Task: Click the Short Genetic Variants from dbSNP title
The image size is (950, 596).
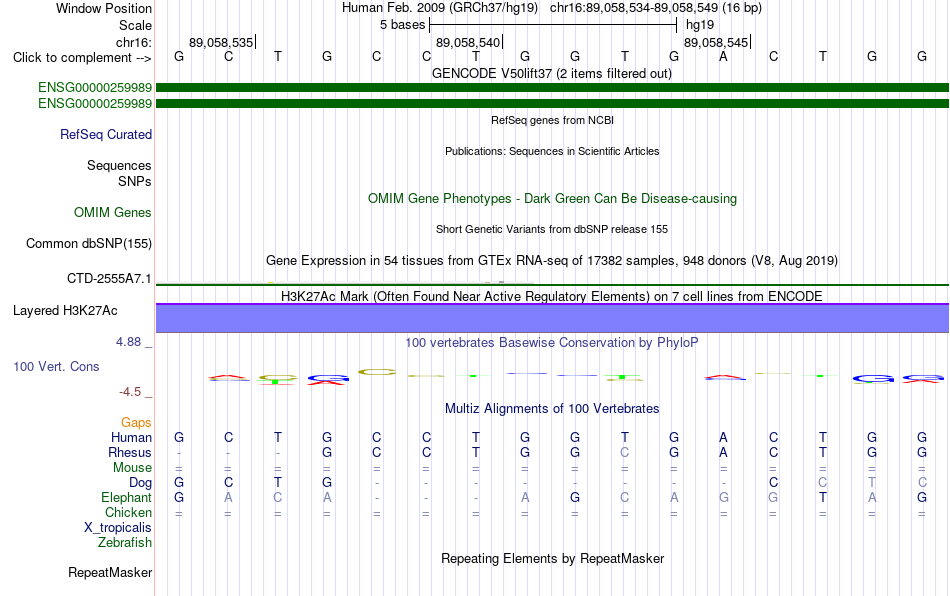Action: (x=552, y=230)
